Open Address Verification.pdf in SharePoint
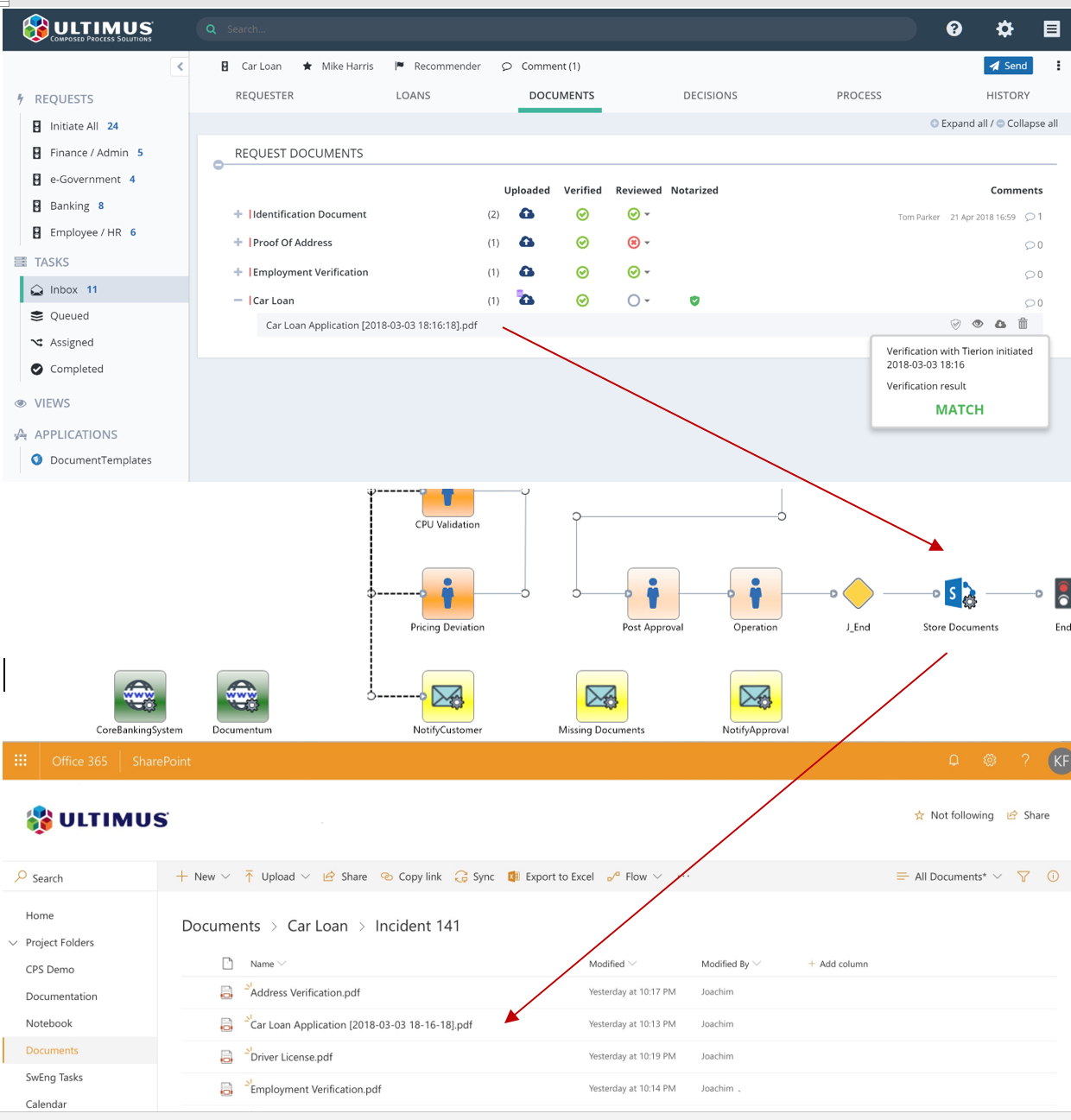Image resolution: width=1071 pixels, height=1120 pixels. coord(305,993)
